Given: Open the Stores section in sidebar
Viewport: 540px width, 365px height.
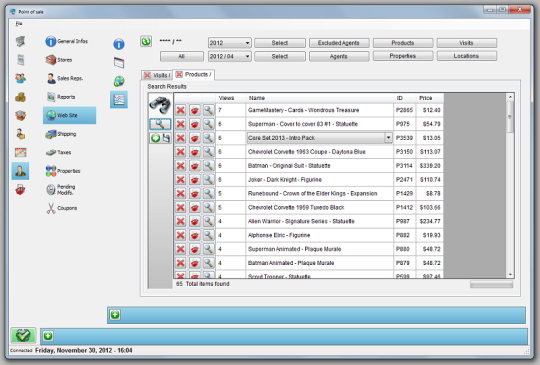Looking at the screenshot, I should point(59,60).
